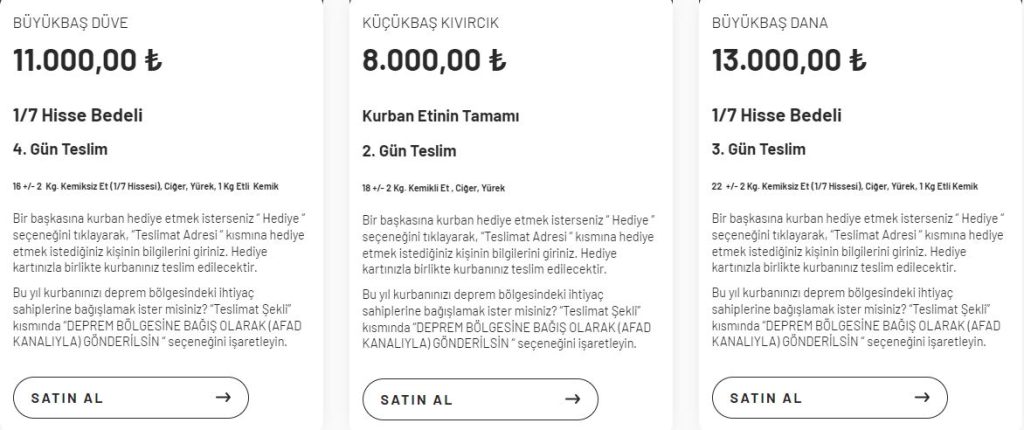Click the 11.000,00 ₺ price
Viewport: 1024px width, 430px height.
[87, 60]
